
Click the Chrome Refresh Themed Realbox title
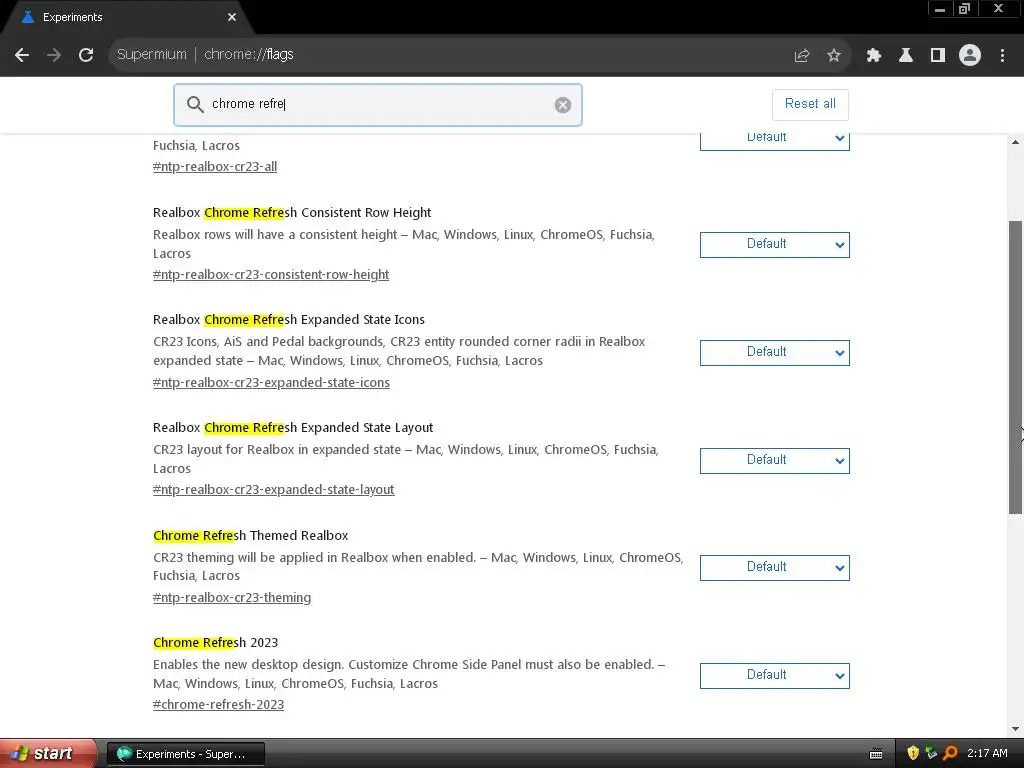(251, 536)
